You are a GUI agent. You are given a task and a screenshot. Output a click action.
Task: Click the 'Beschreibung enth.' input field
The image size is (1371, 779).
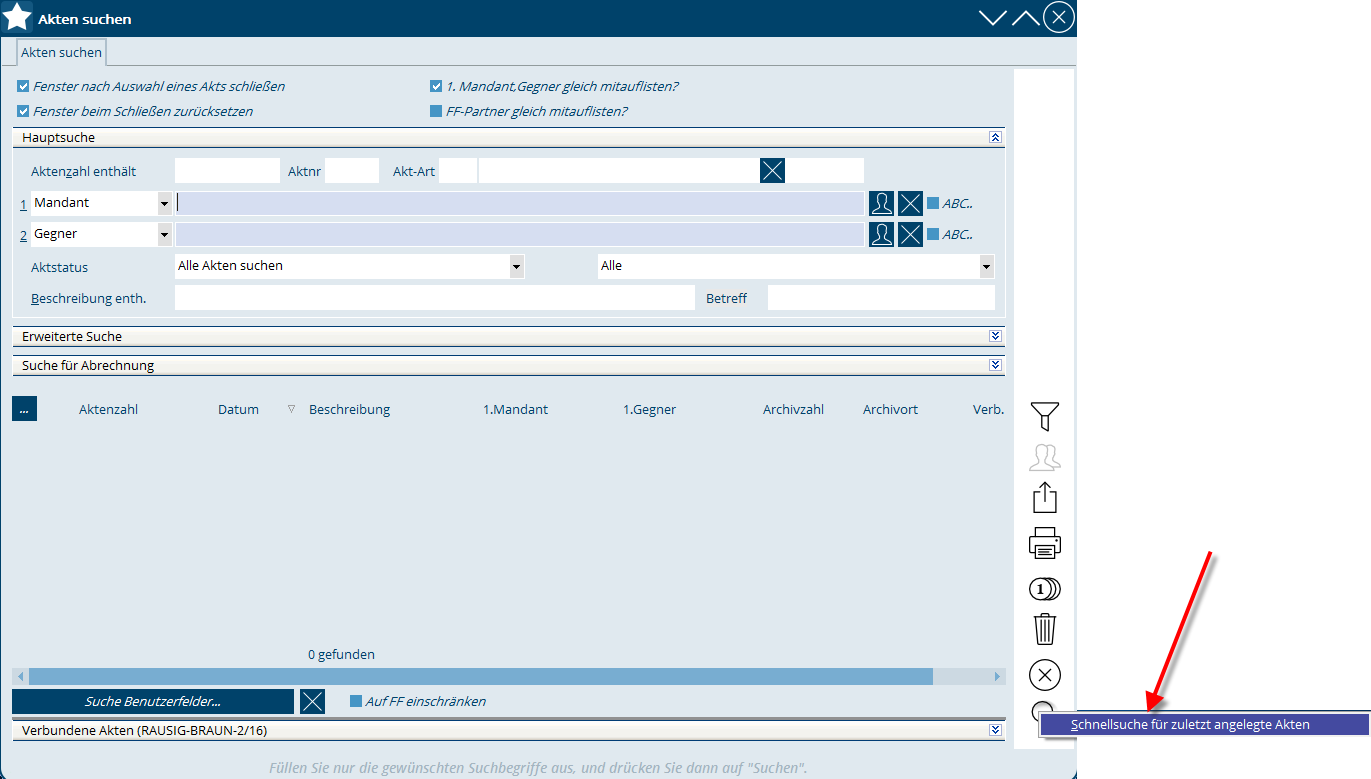click(434, 297)
